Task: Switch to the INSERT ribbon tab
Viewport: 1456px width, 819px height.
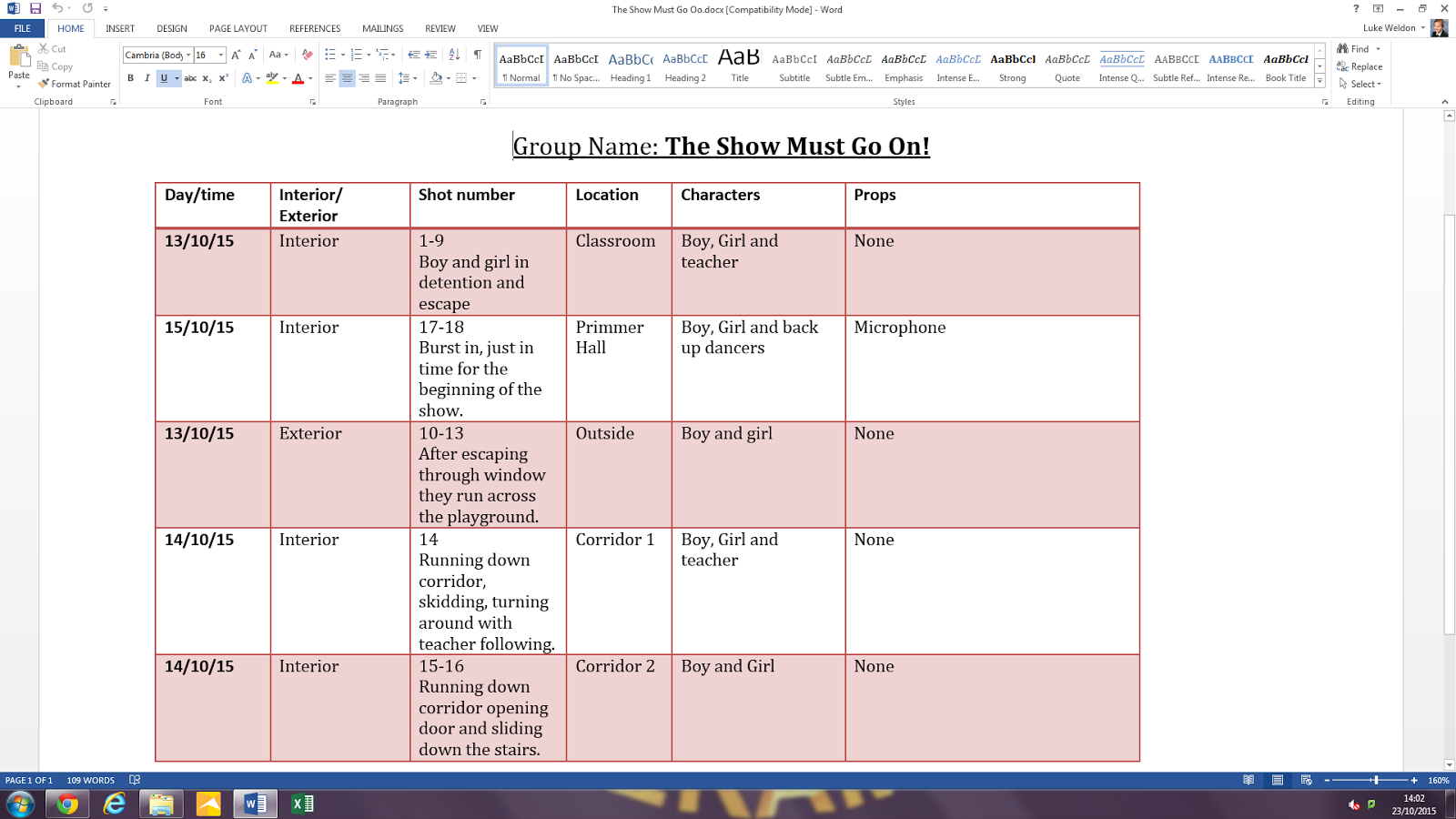Action: click(x=118, y=28)
